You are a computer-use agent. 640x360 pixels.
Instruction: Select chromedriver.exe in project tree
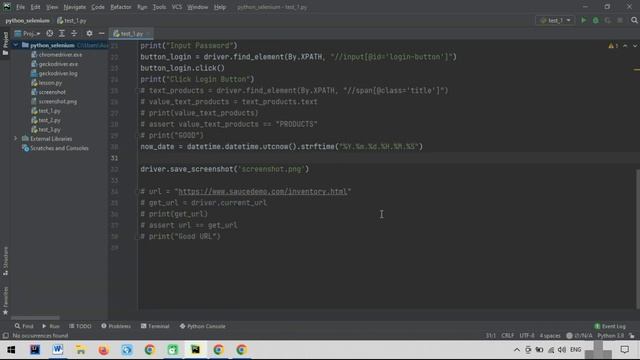click(56, 55)
